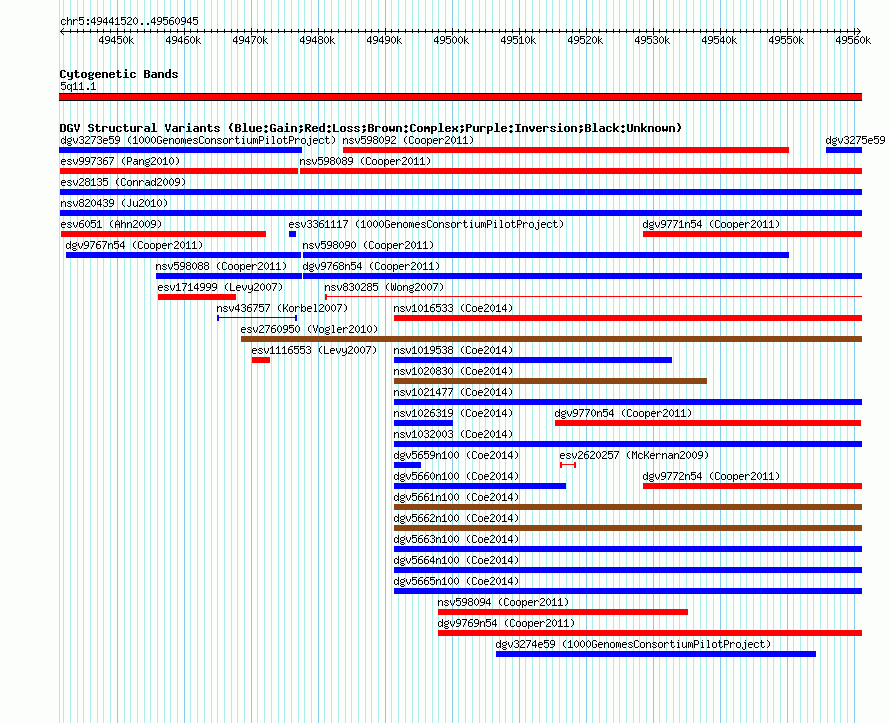
Task: Click the Cytogenetic Bands track title
Action: pyautogui.click(x=119, y=74)
